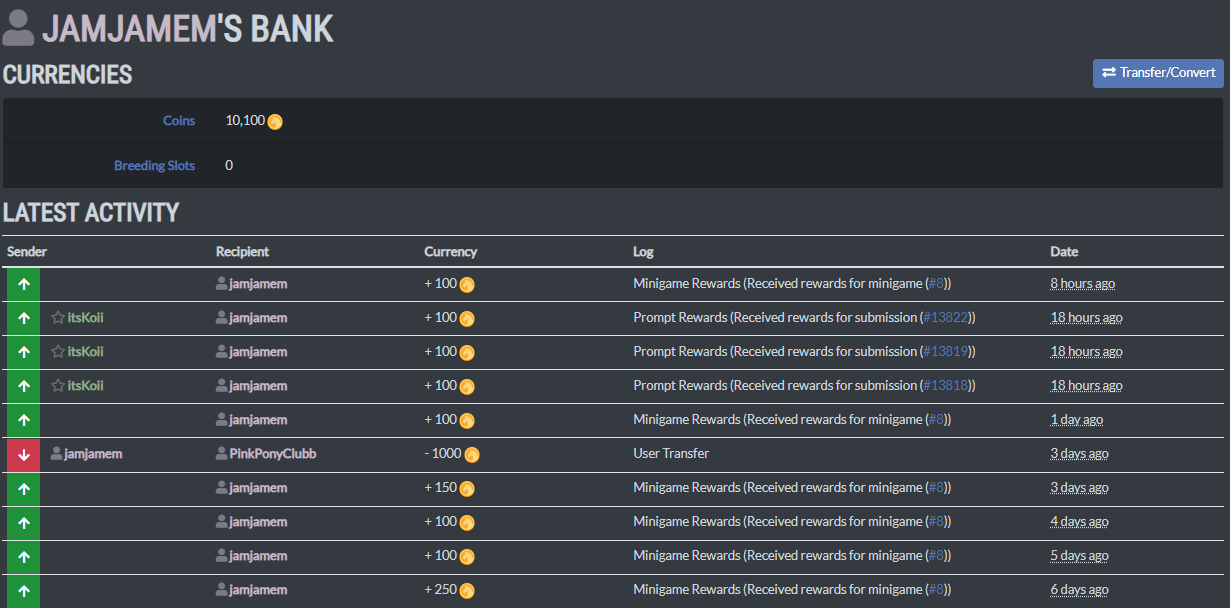Click the '4 days ago' date

[1079, 522]
